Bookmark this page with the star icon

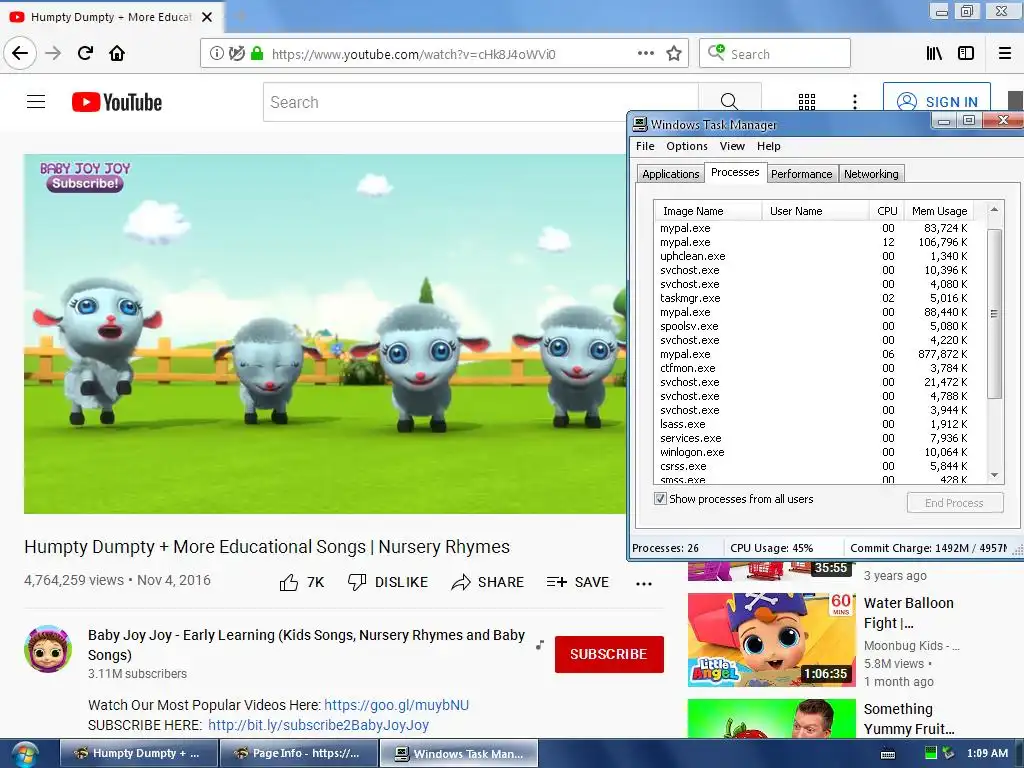[x=674, y=54]
